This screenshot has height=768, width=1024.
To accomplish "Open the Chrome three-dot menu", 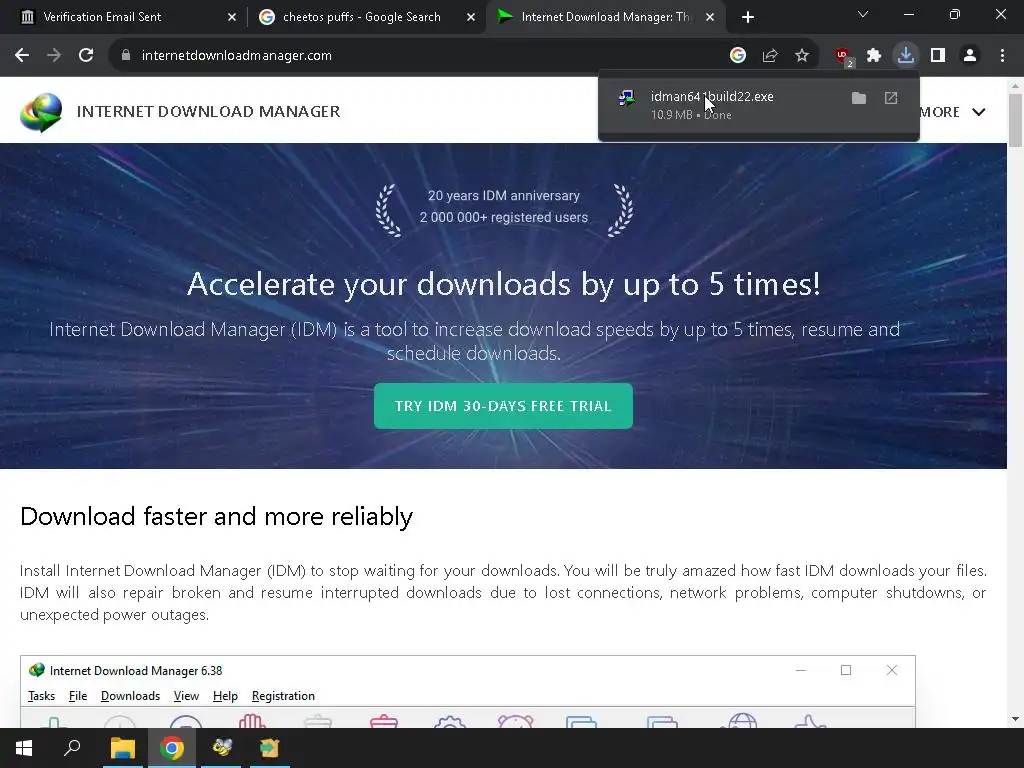I will tap(1002, 56).
